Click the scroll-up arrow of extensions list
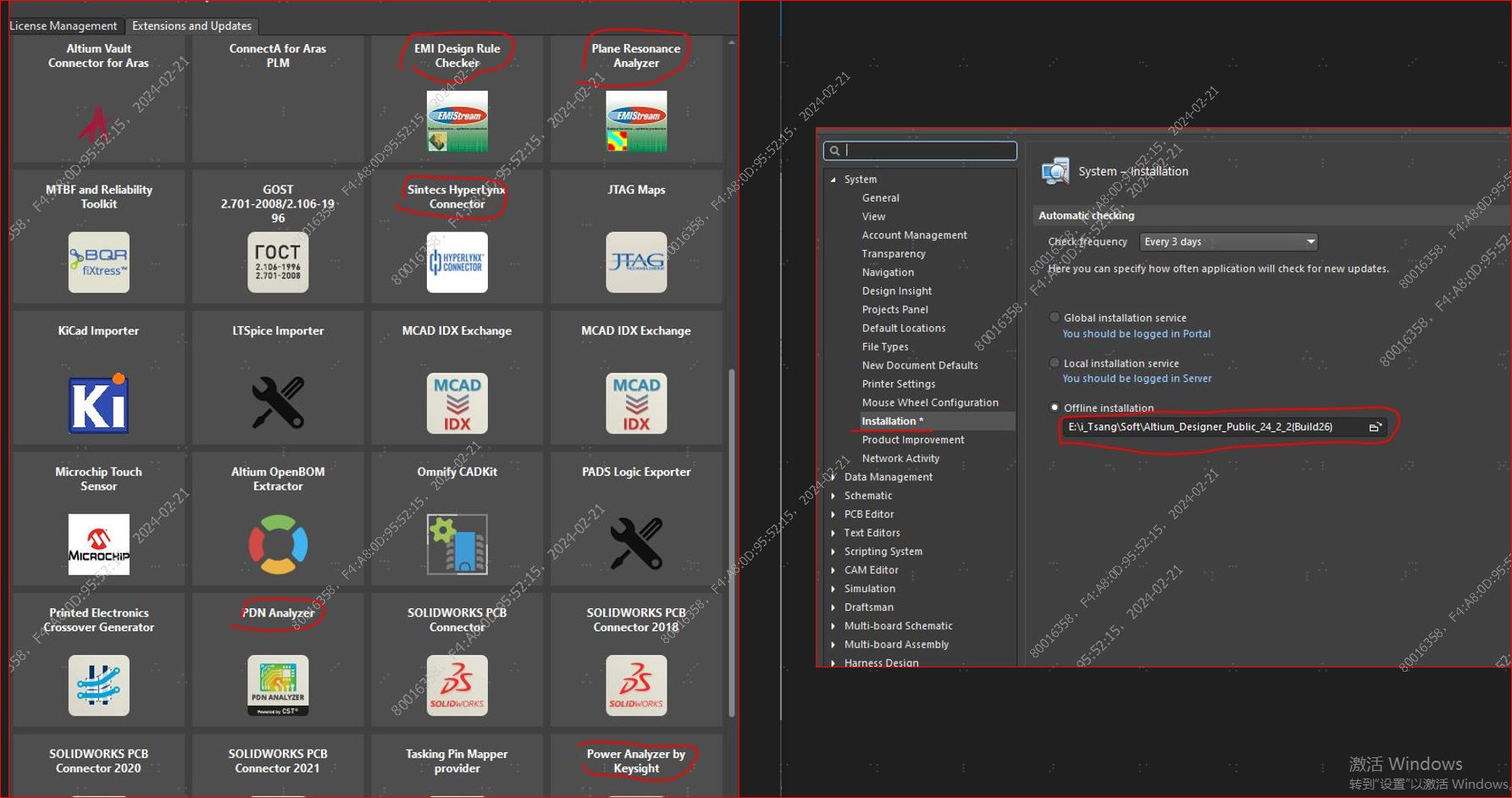This screenshot has width=1512, height=798. pos(732,42)
